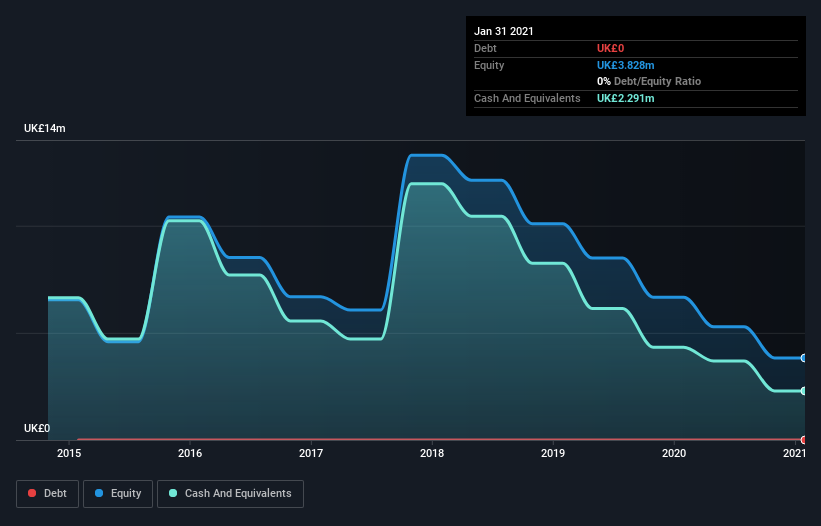Click the teal Cash legend dot
This screenshot has width=821, height=526.
173,493
